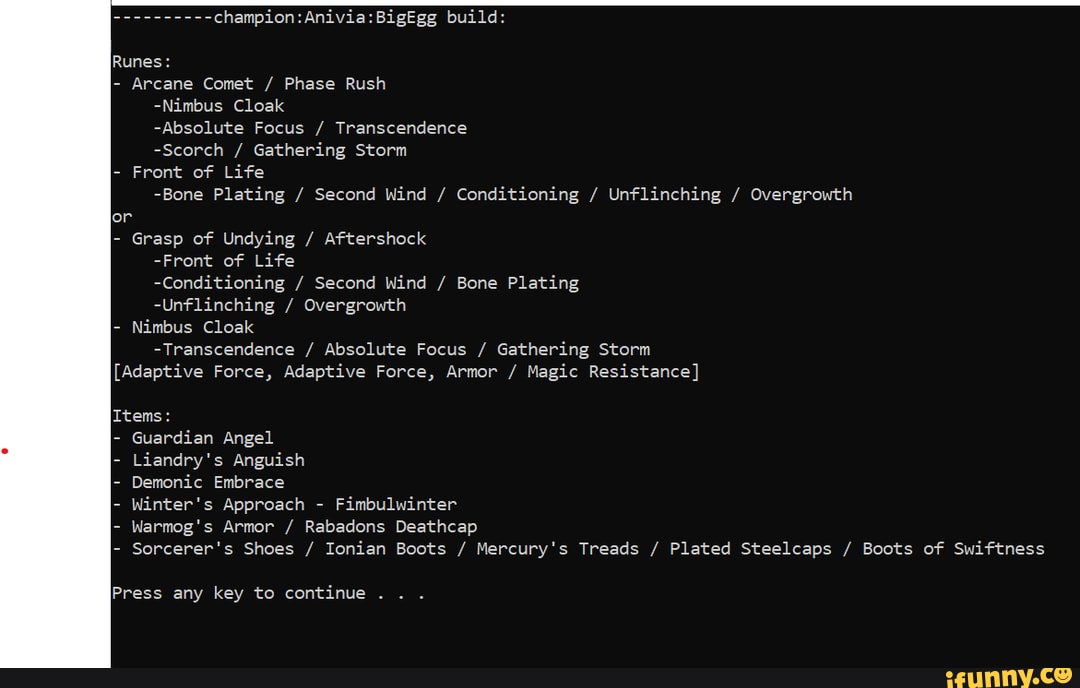Click on 'Phase Rush' rune text

click(x=335, y=84)
